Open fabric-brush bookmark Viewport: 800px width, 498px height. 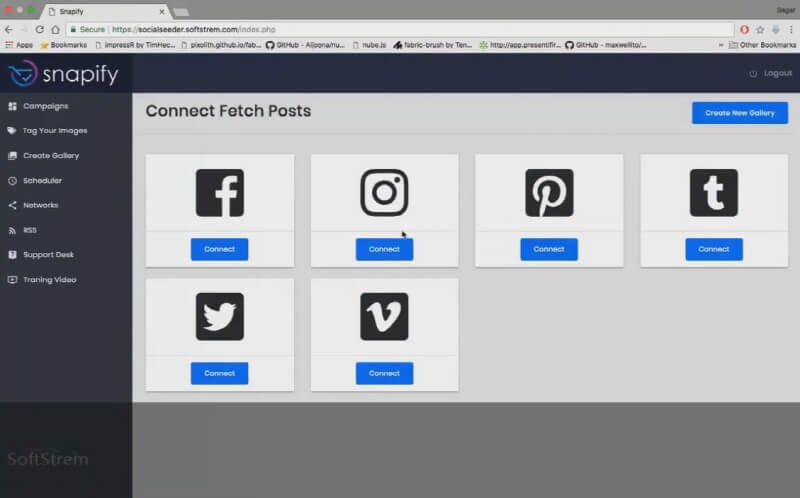[433, 45]
